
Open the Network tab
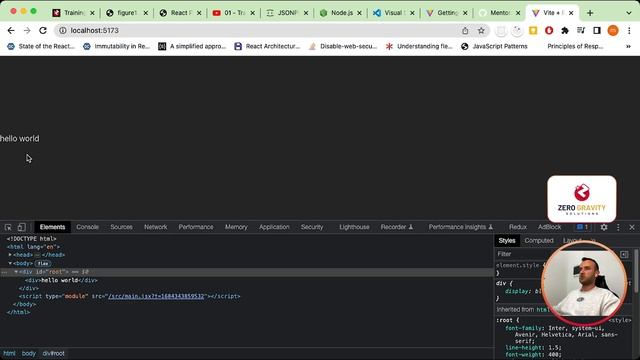click(156, 227)
